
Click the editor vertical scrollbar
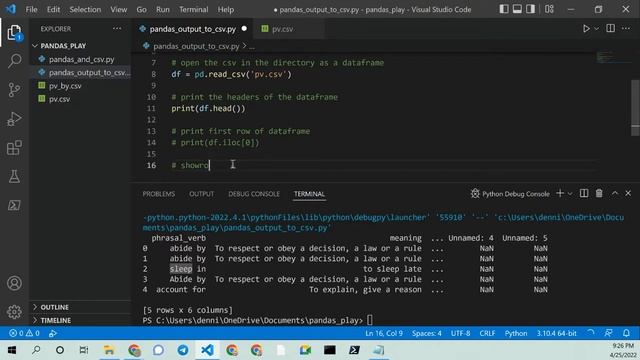click(635, 108)
